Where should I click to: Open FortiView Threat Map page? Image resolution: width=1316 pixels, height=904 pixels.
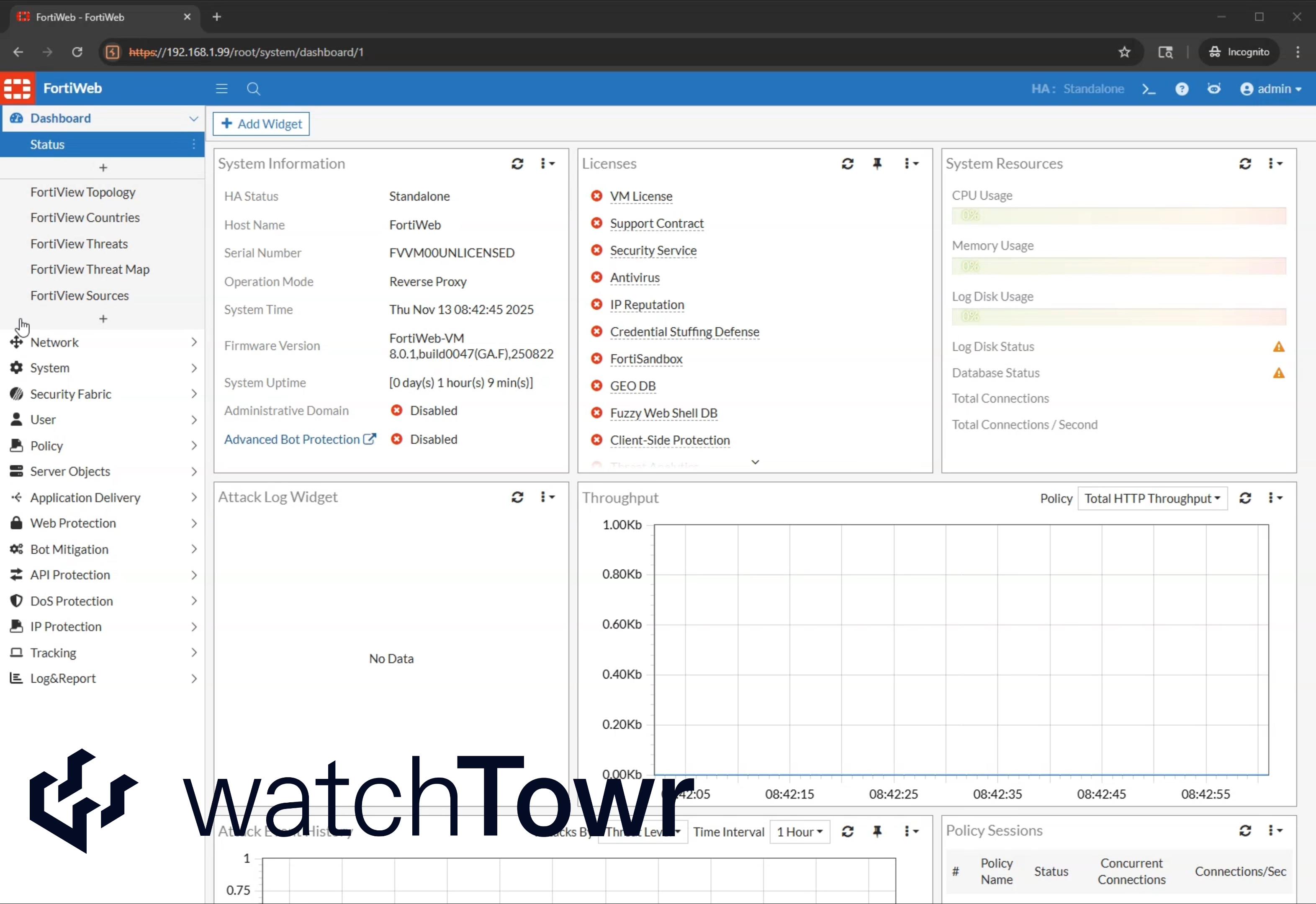90,270
